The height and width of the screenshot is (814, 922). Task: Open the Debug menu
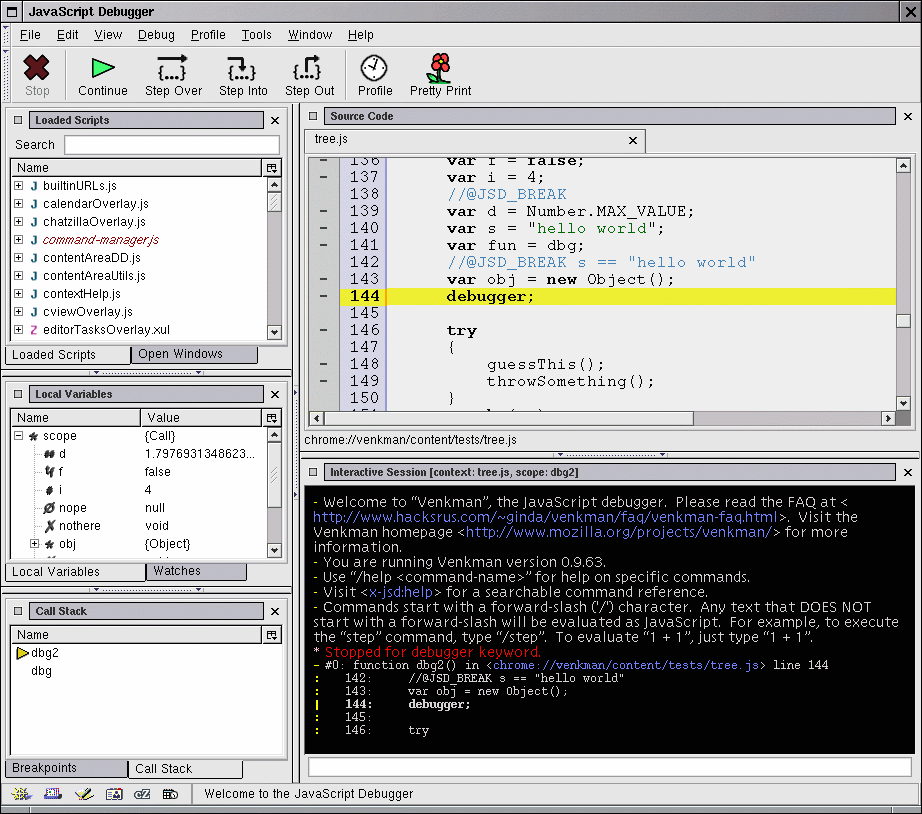coord(156,35)
